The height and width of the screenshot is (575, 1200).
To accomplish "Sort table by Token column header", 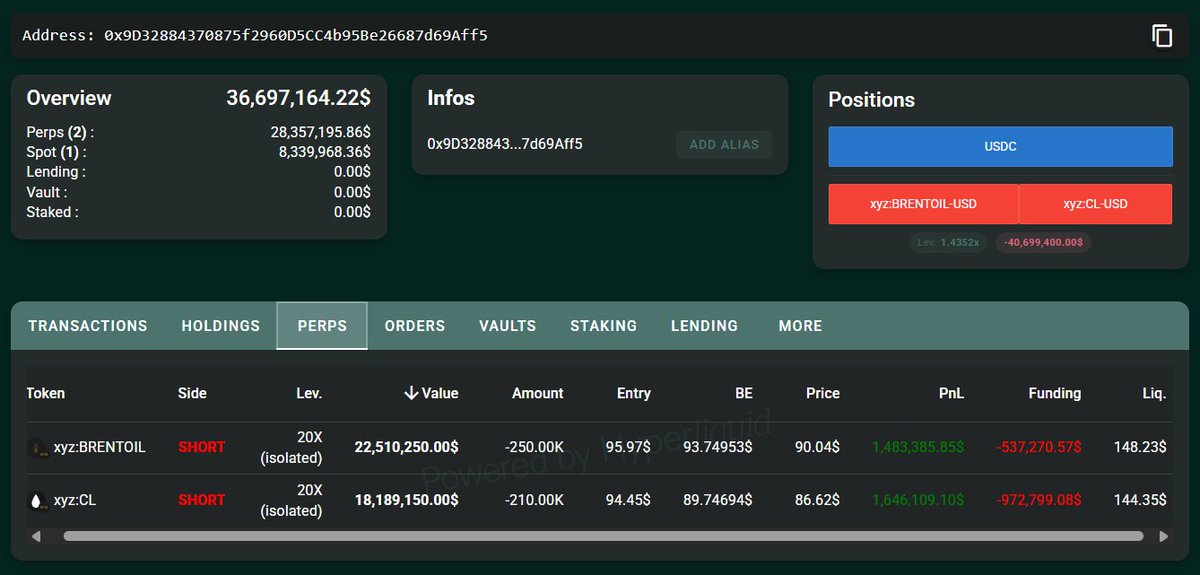I will [46, 393].
